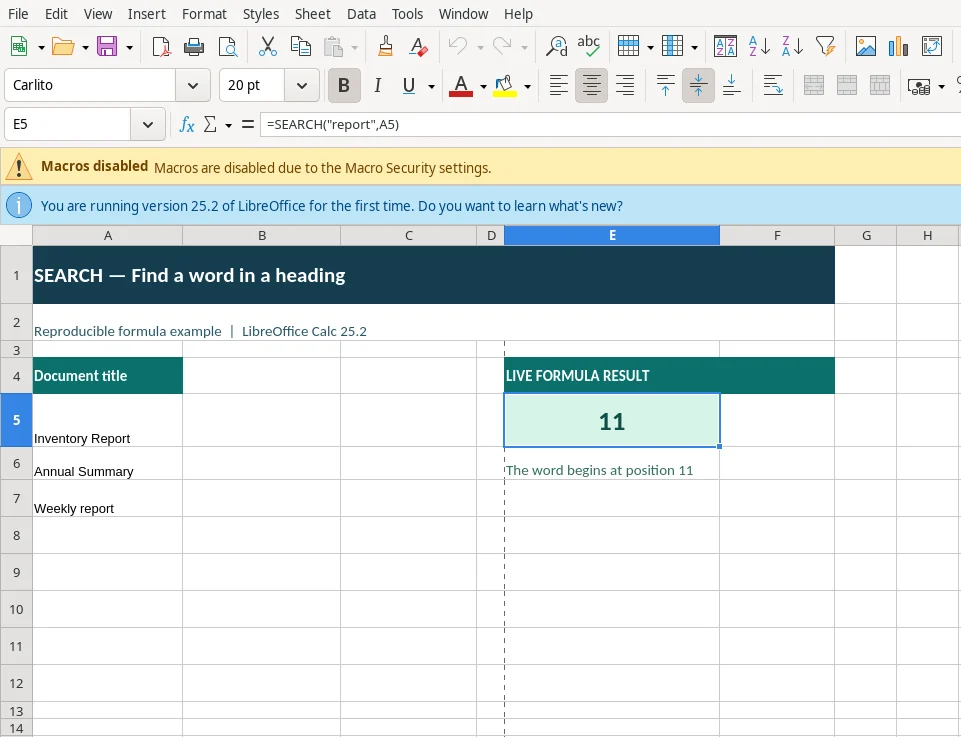The width and height of the screenshot is (961, 737).
Task: Toggle Bold formatting
Action: coord(344,86)
